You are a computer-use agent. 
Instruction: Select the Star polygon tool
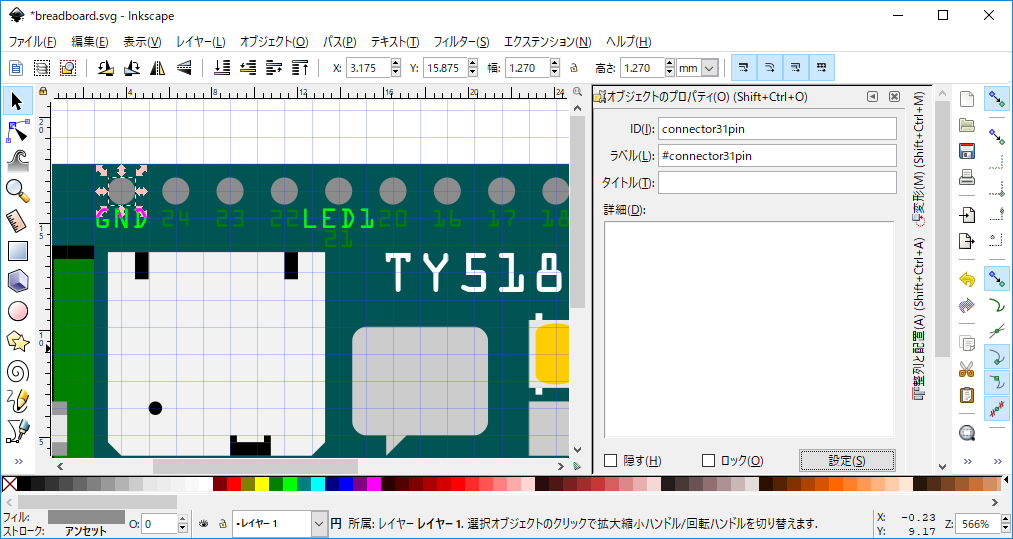(18, 341)
